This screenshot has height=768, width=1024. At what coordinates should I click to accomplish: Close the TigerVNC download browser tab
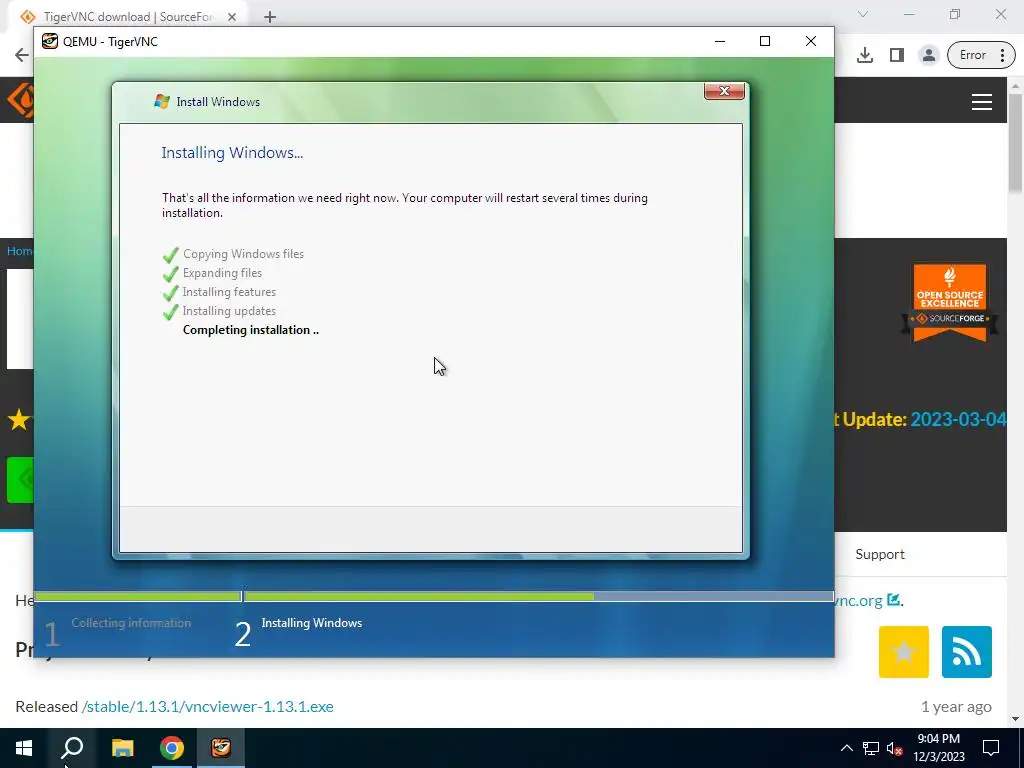[x=232, y=17]
